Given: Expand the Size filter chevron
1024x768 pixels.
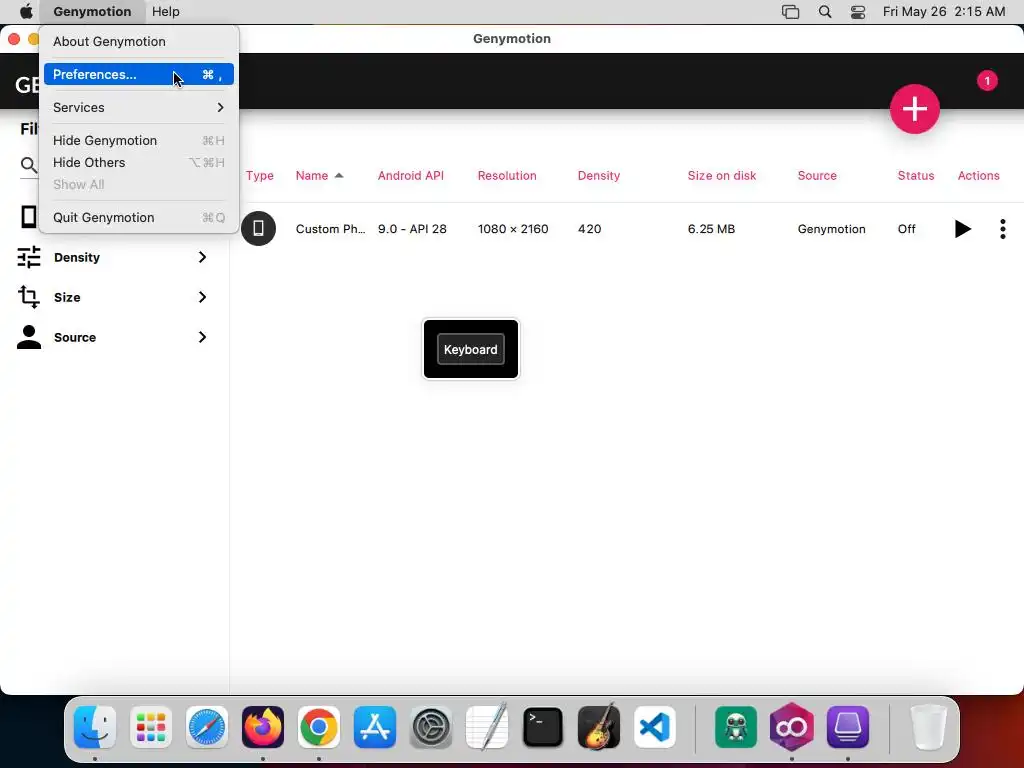Looking at the screenshot, I should [202, 297].
